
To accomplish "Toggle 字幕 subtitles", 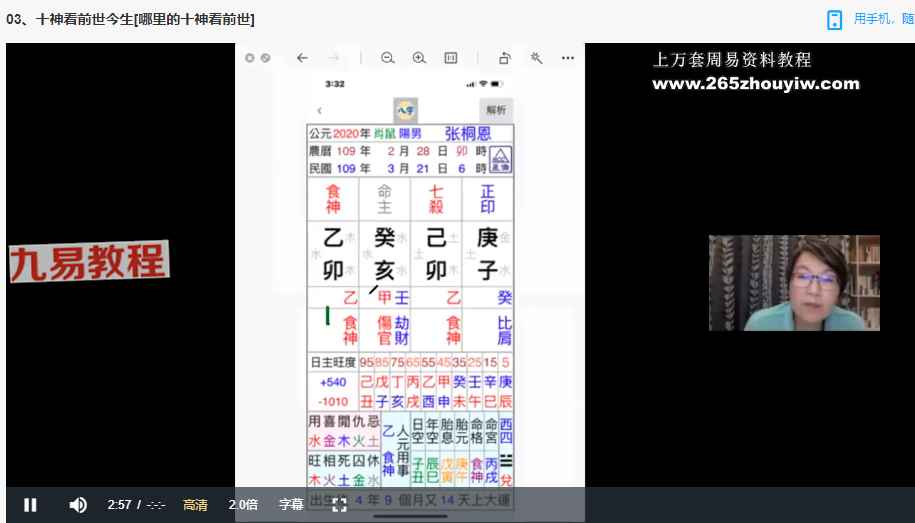I will pos(291,505).
